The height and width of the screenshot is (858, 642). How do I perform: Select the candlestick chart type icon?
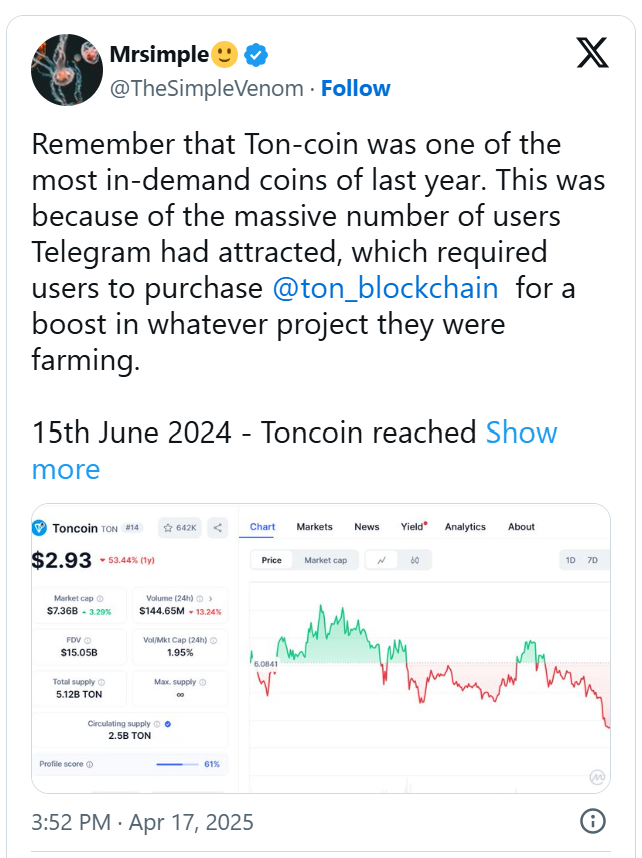413,560
